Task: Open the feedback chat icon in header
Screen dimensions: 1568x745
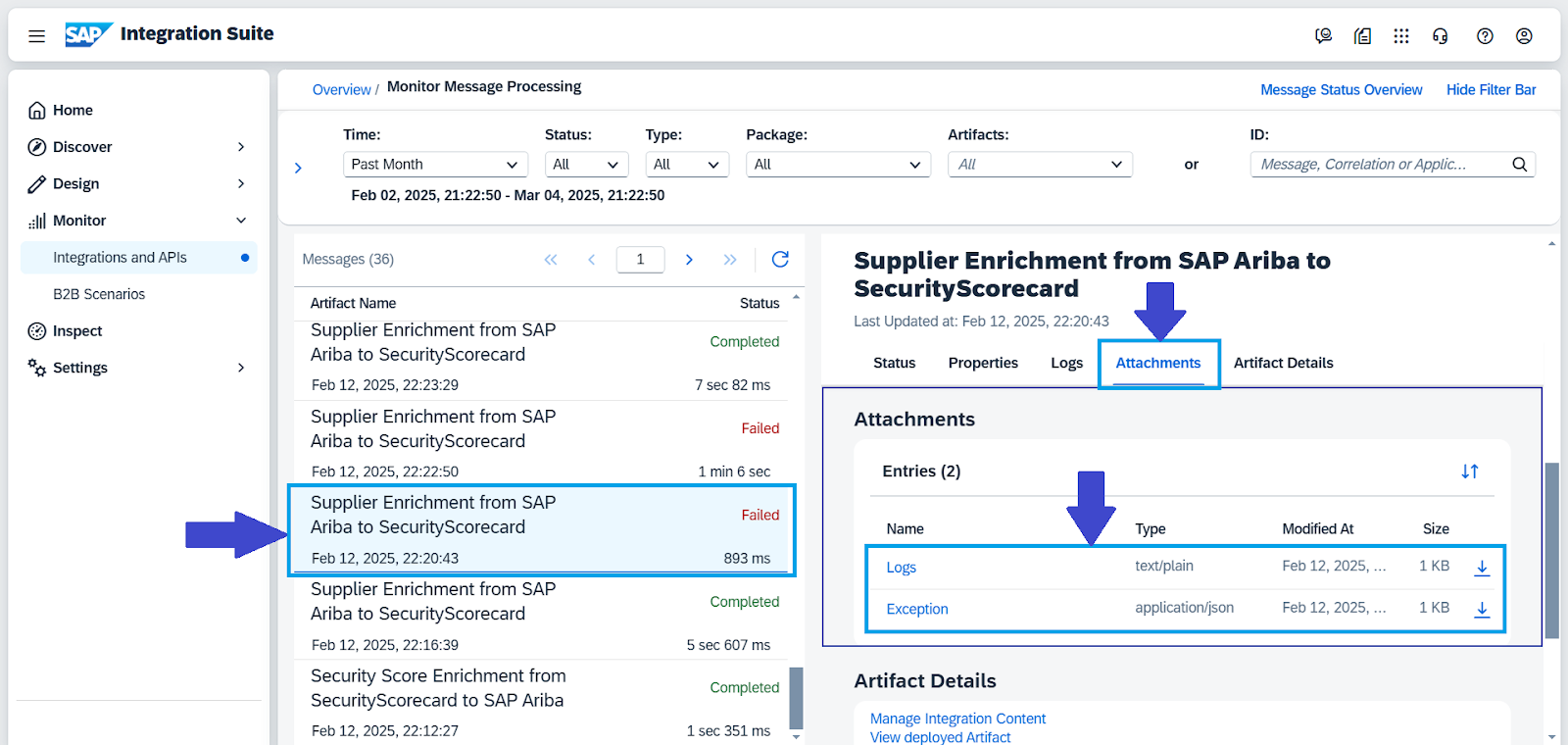Action: [1323, 36]
